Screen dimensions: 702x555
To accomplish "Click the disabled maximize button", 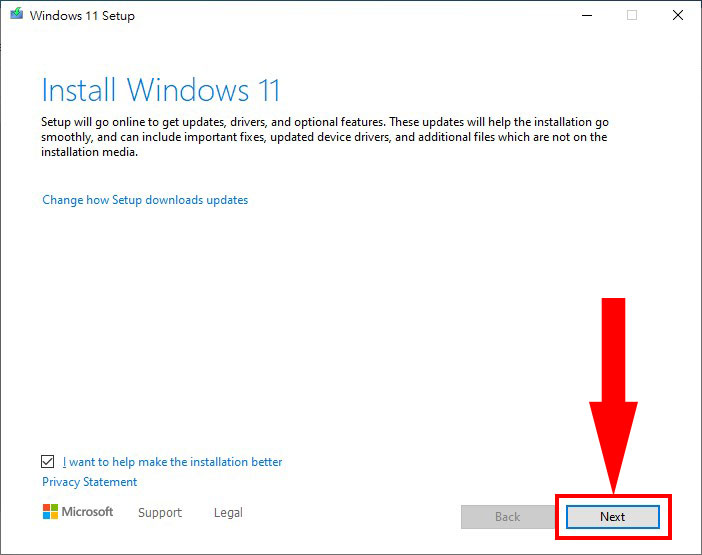I will coord(632,15).
